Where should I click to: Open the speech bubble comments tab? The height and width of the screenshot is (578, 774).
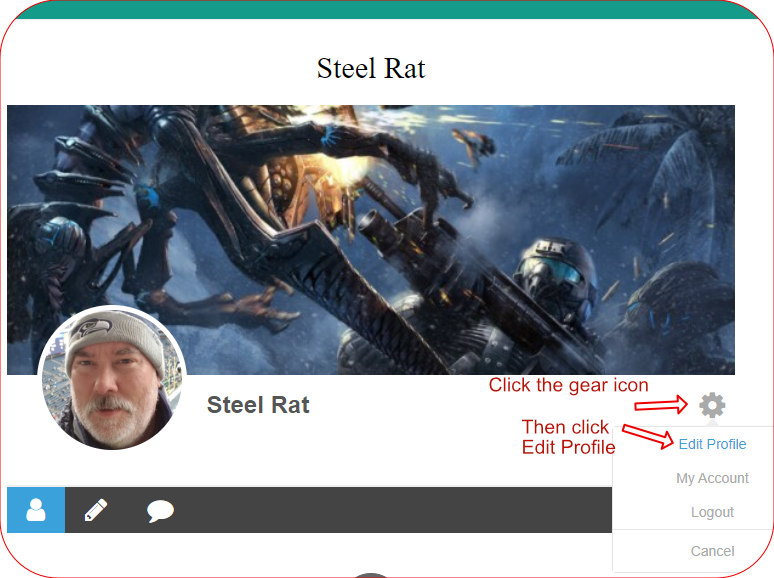160,511
